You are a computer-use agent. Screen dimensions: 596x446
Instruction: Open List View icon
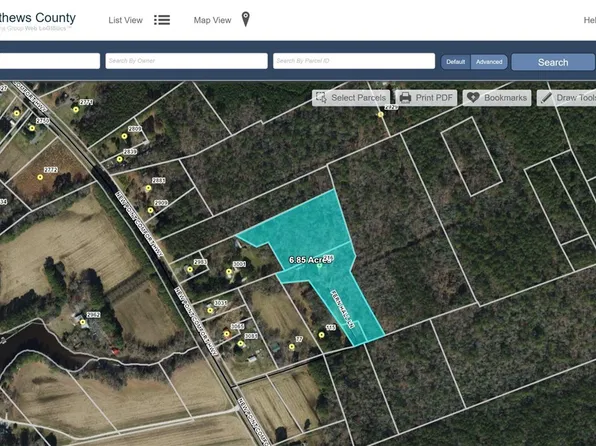click(x=162, y=20)
